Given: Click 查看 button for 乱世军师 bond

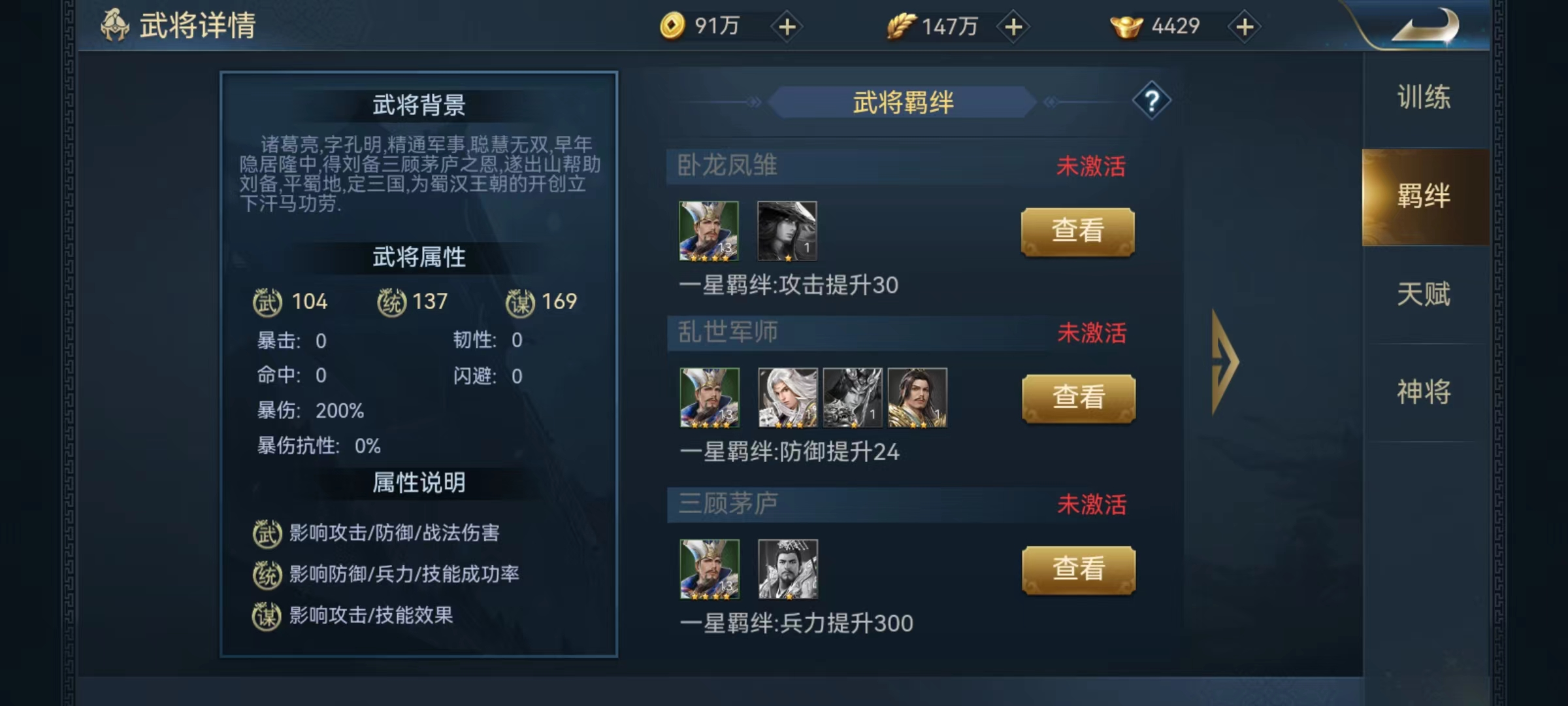Looking at the screenshot, I should click(1079, 398).
